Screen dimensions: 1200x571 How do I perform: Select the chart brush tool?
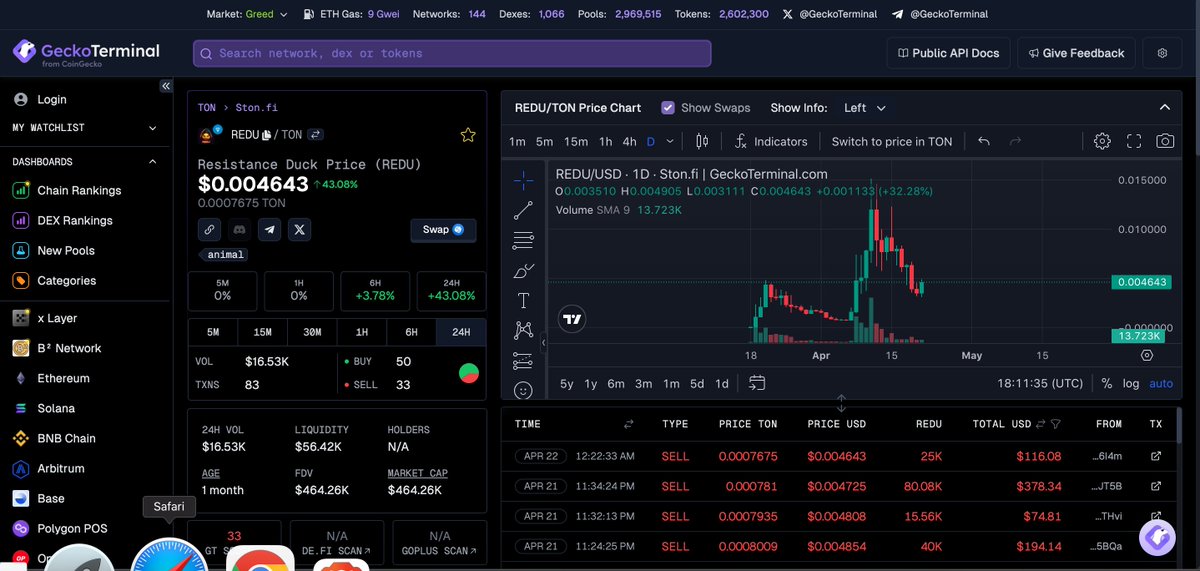click(523, 270)
